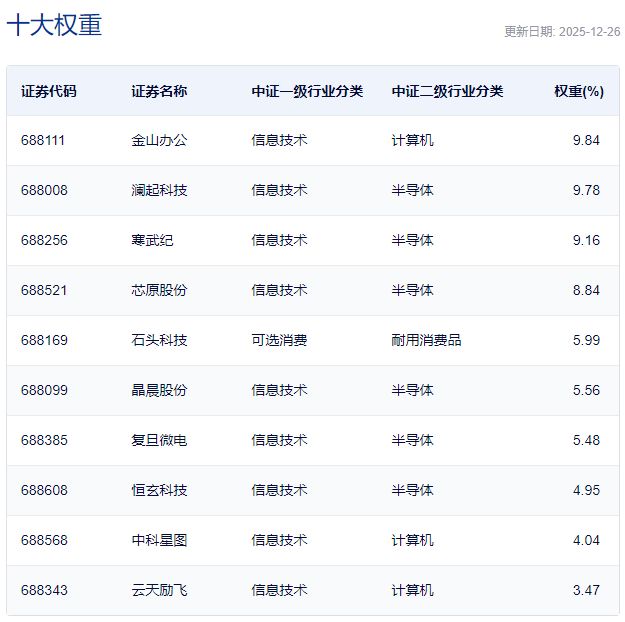Open stock 石头科技
The height and width of the screenshot is (622, 625).
tap(159, 340)
